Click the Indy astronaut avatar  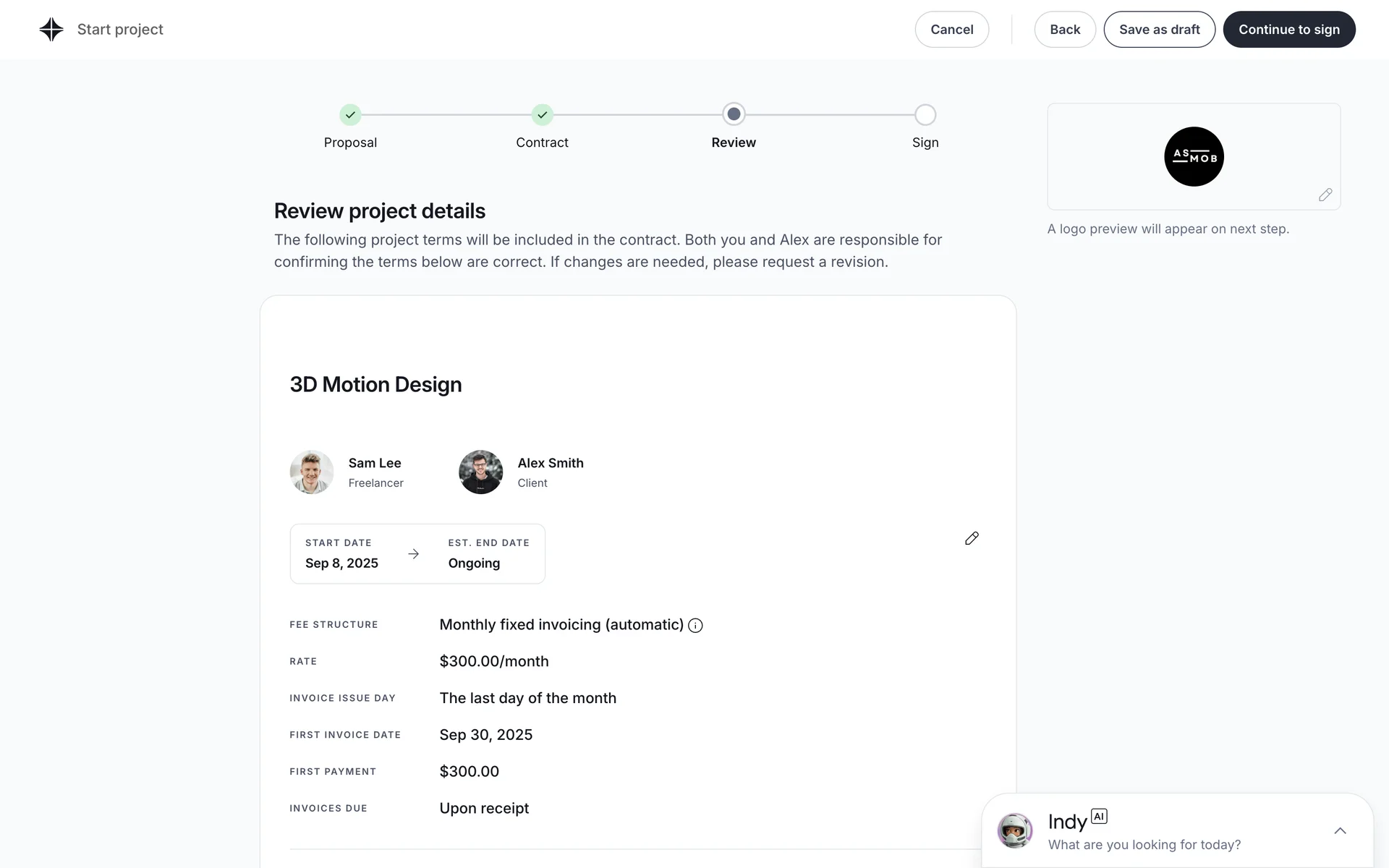pyautogui.click(x=1015, y=830)
